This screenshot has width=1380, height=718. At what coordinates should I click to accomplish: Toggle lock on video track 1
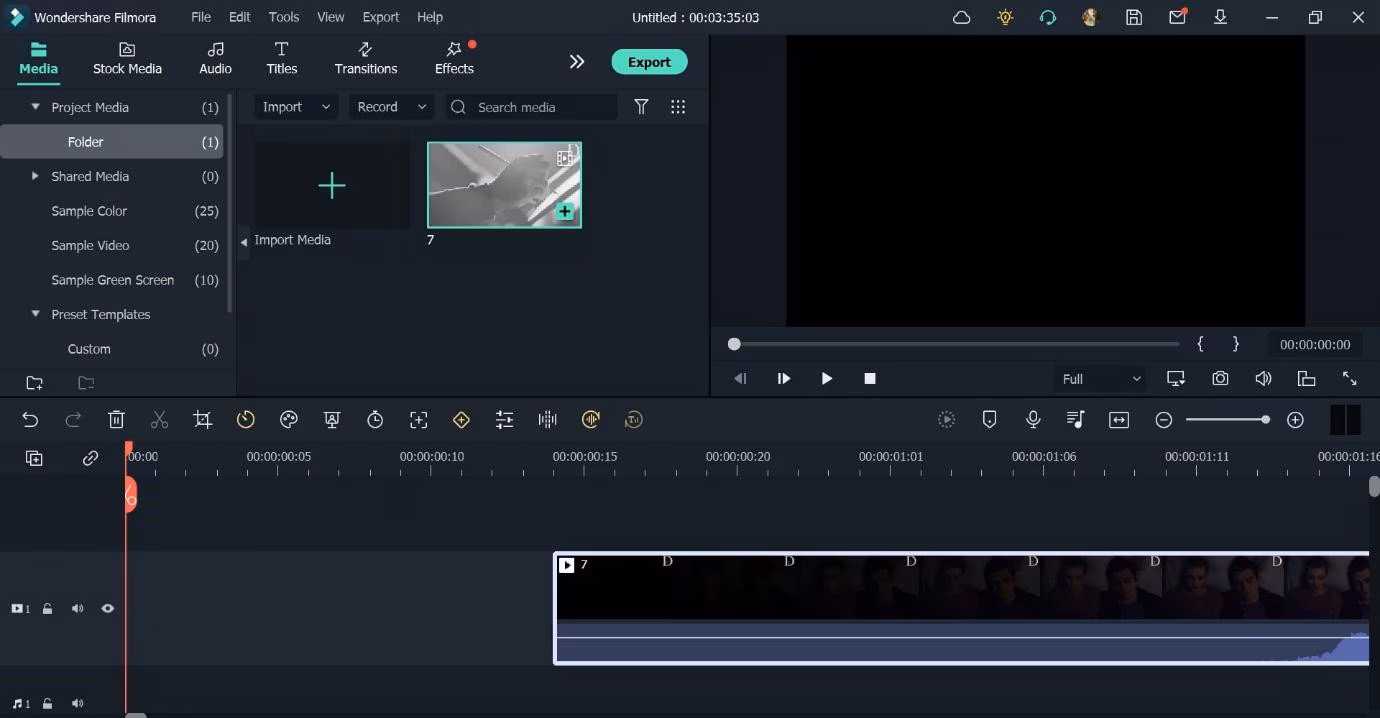click(47, 608)
